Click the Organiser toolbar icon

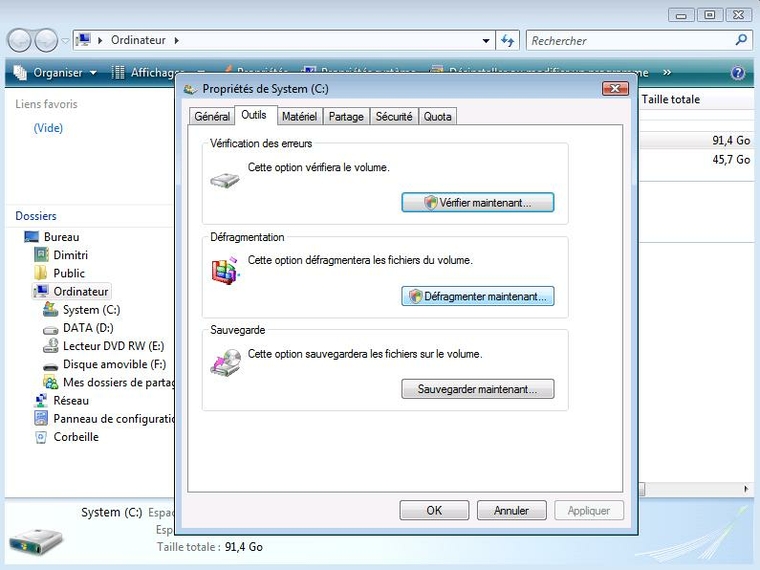tap(20, 73)
